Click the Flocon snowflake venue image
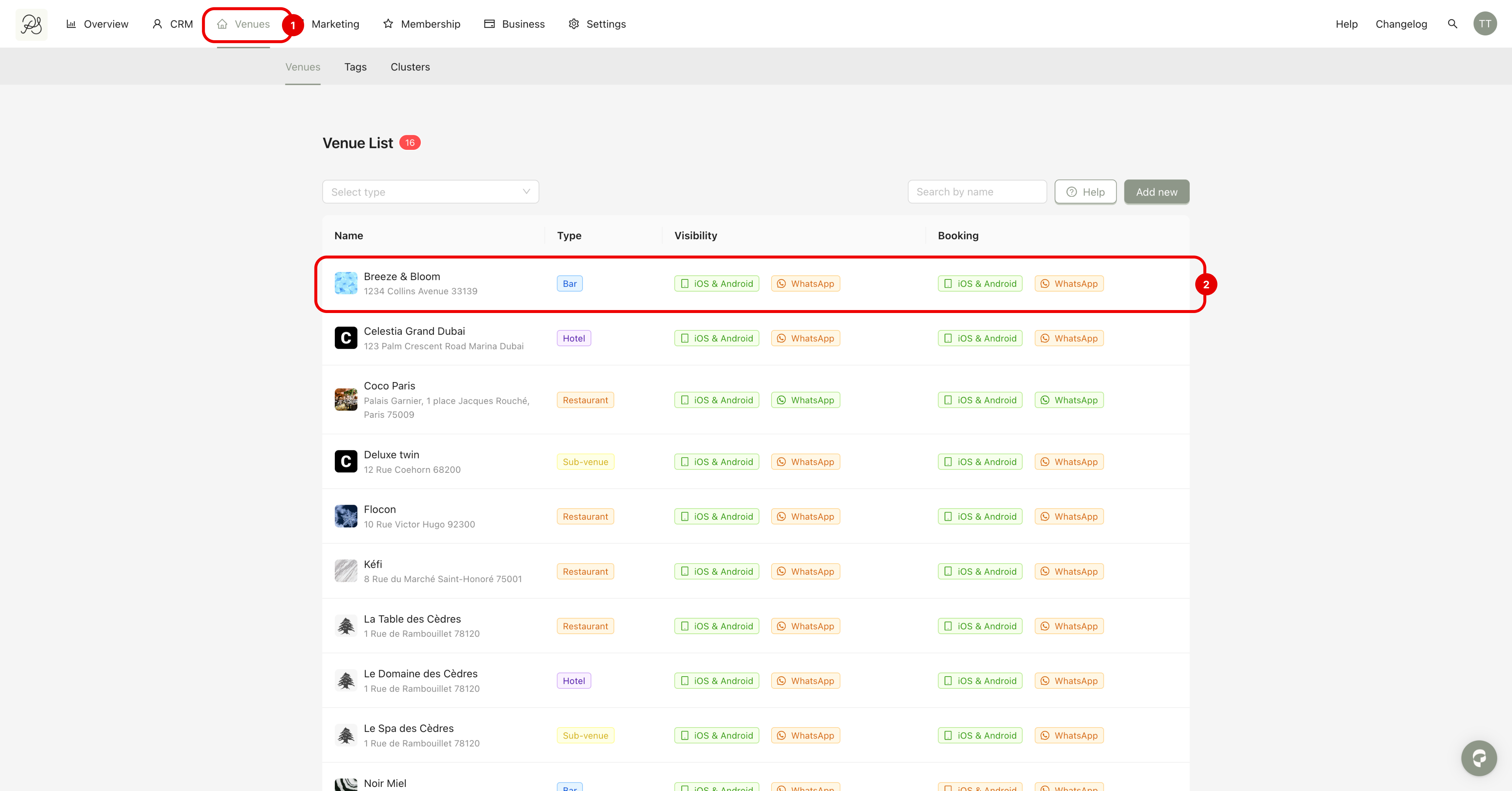1512x791 pixels. pos(346,516)
